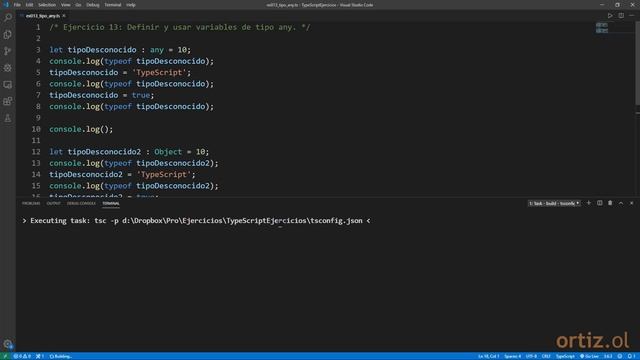Maximize terminal panel with chevron up
This screenshot has height=360, width=640.
[x=621, y=203]
